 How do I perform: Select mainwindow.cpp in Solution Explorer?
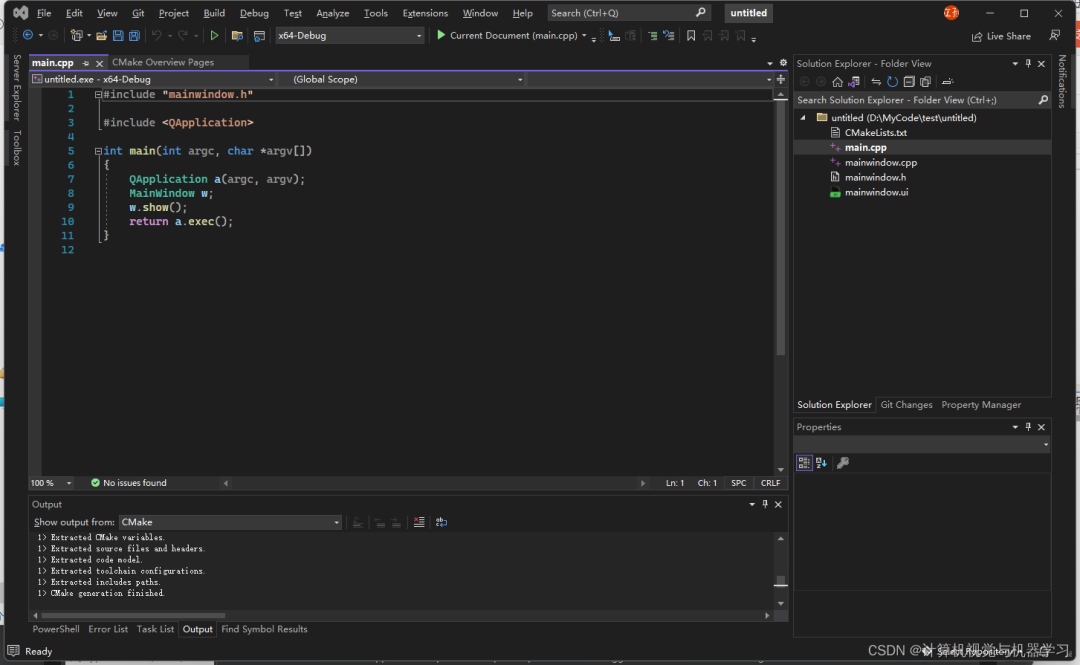pyautogui.click(x=880, y=163)
